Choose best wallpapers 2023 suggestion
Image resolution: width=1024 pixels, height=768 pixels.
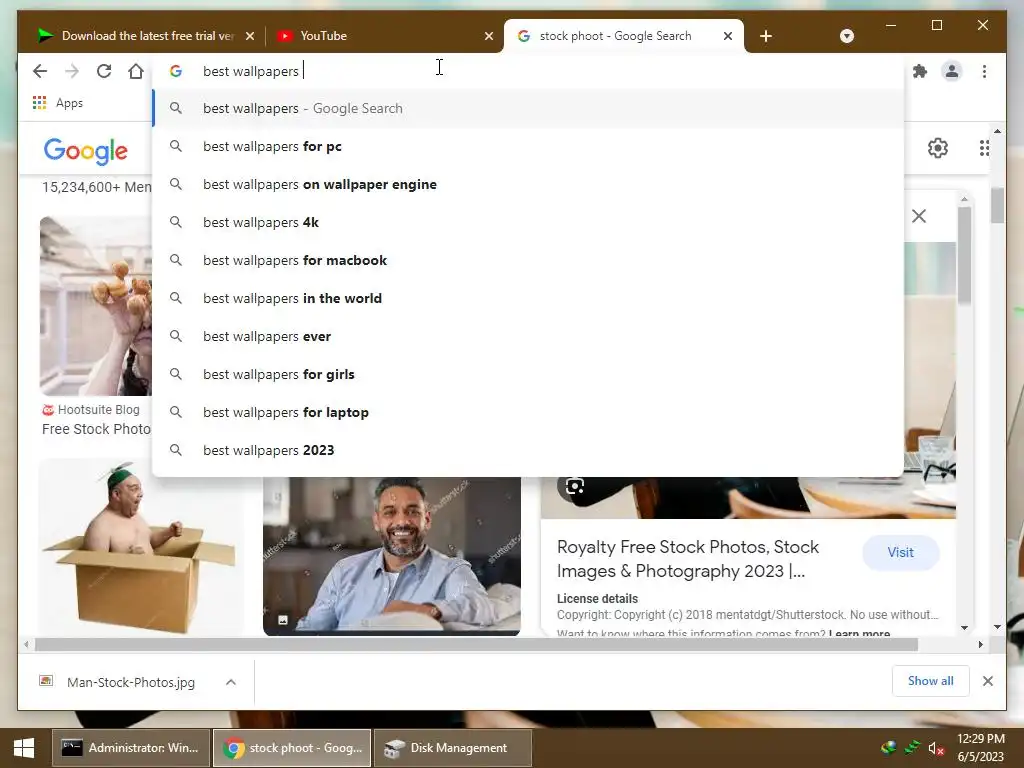point(528,450)
